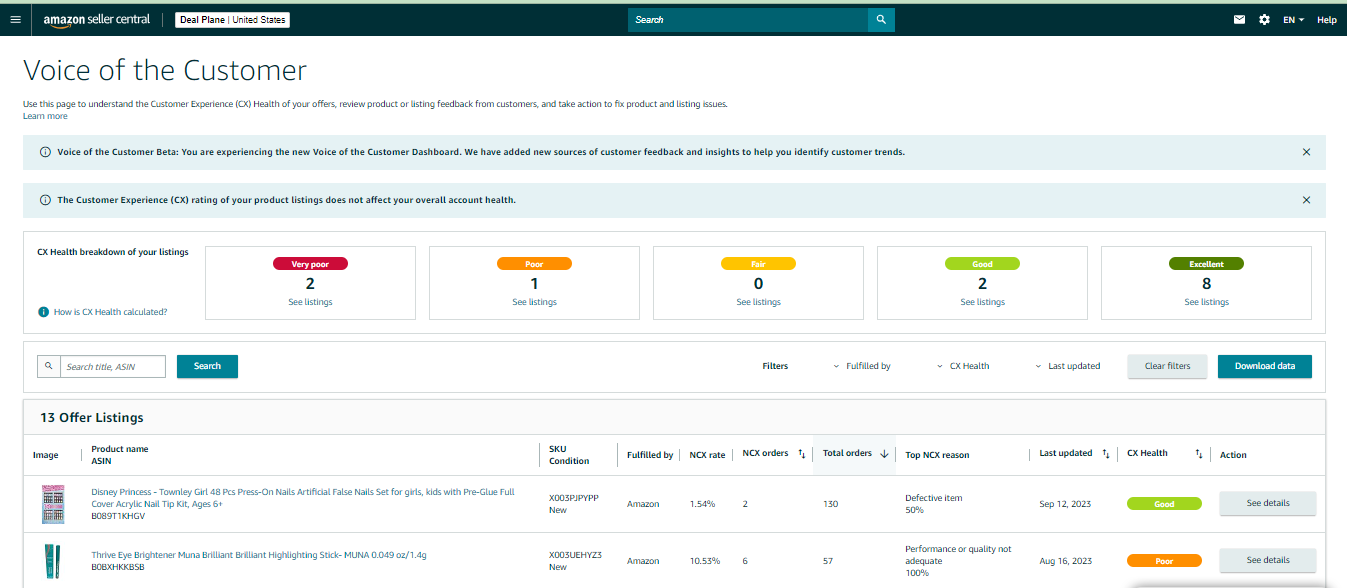Sort by Last updated column arrows
The image size is (1347, 588).
pos(1105,454)
